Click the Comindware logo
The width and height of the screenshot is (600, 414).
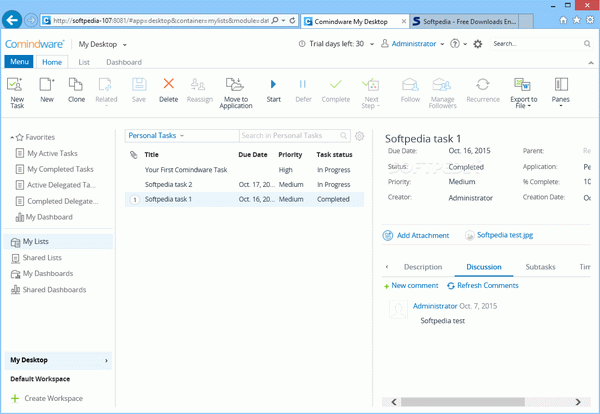tap(34, 44)
